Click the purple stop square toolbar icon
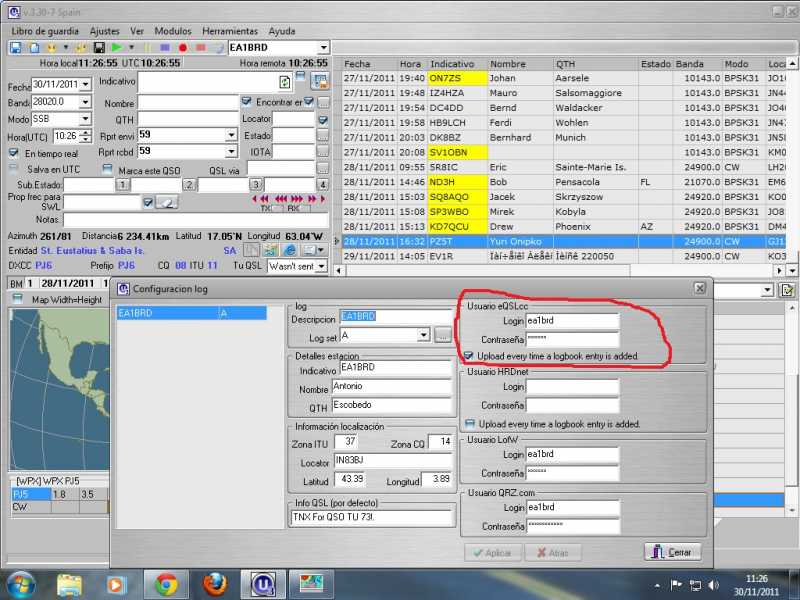Image resolution: width=800 pixels, height=600 pixels. [x=165, y=47]
